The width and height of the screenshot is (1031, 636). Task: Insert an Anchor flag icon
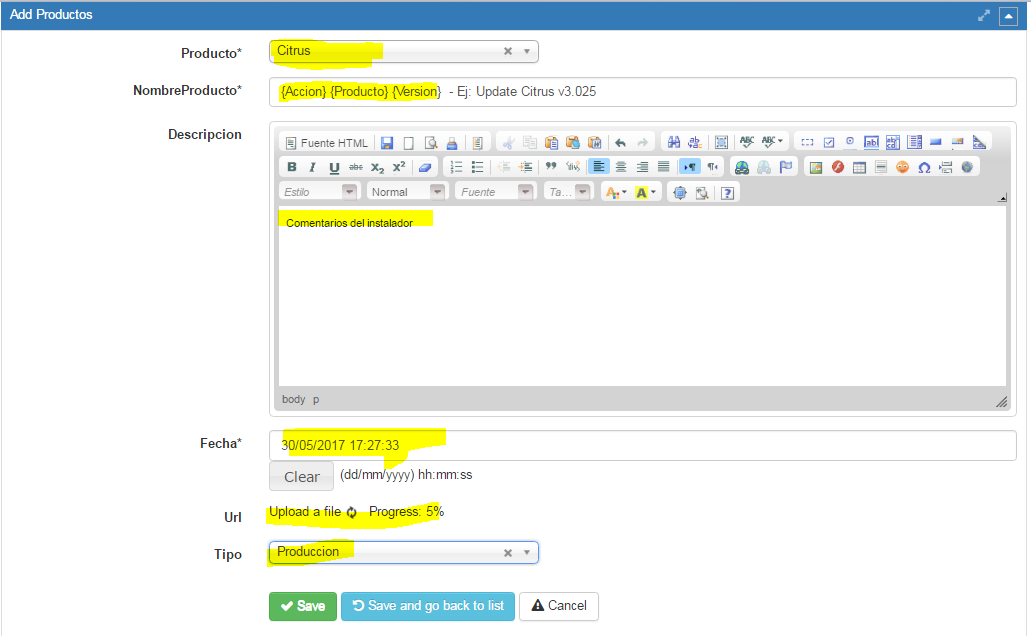[x=786, y=167]
